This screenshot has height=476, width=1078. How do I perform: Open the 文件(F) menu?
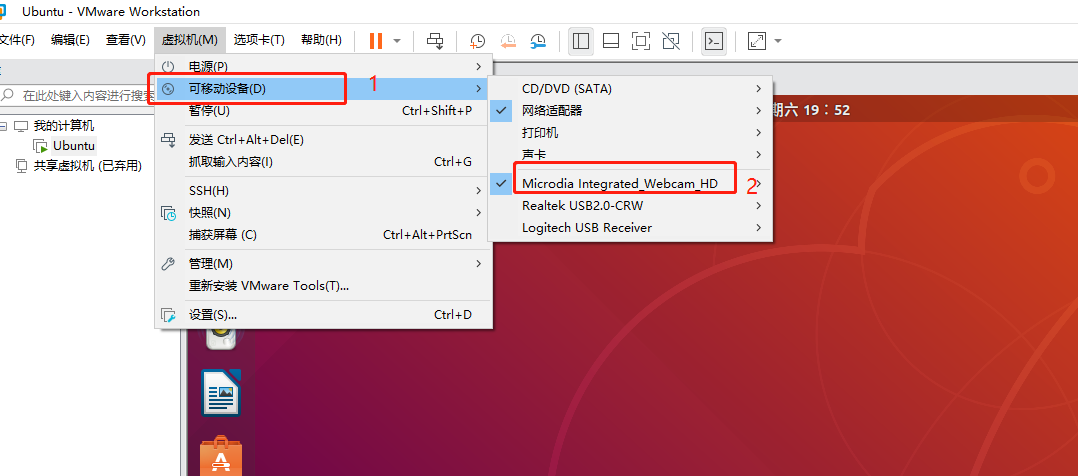(x=17, y=40)
